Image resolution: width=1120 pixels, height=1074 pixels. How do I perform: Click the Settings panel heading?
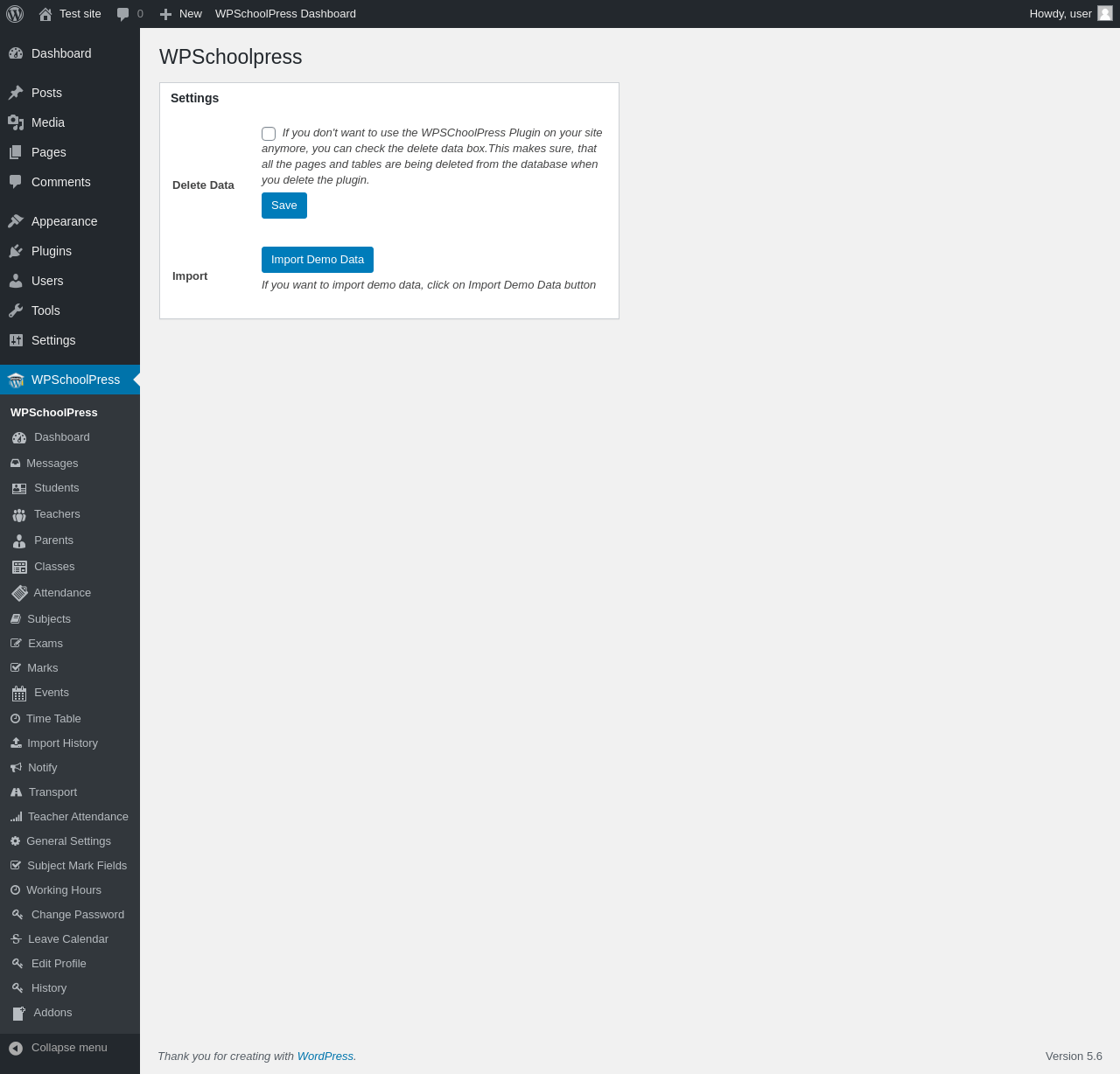click(195, 98)
